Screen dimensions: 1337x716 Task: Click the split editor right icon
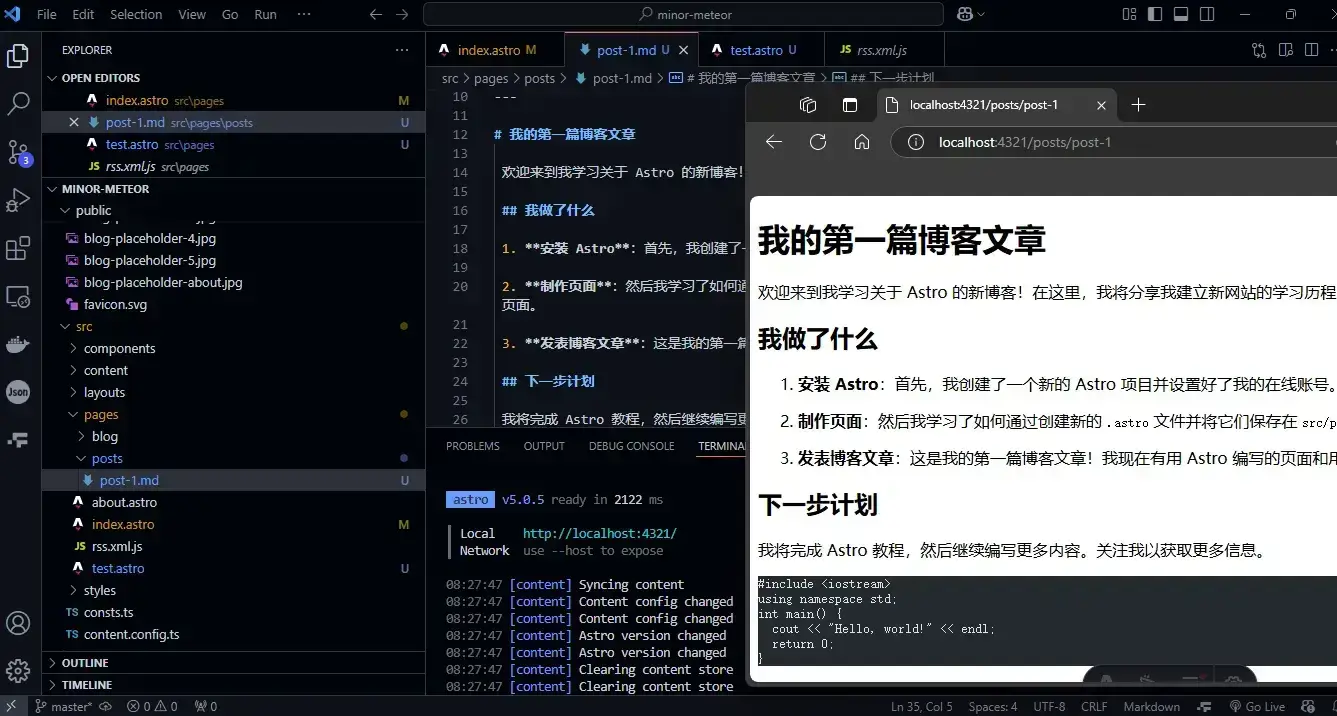click(1311, 50)
